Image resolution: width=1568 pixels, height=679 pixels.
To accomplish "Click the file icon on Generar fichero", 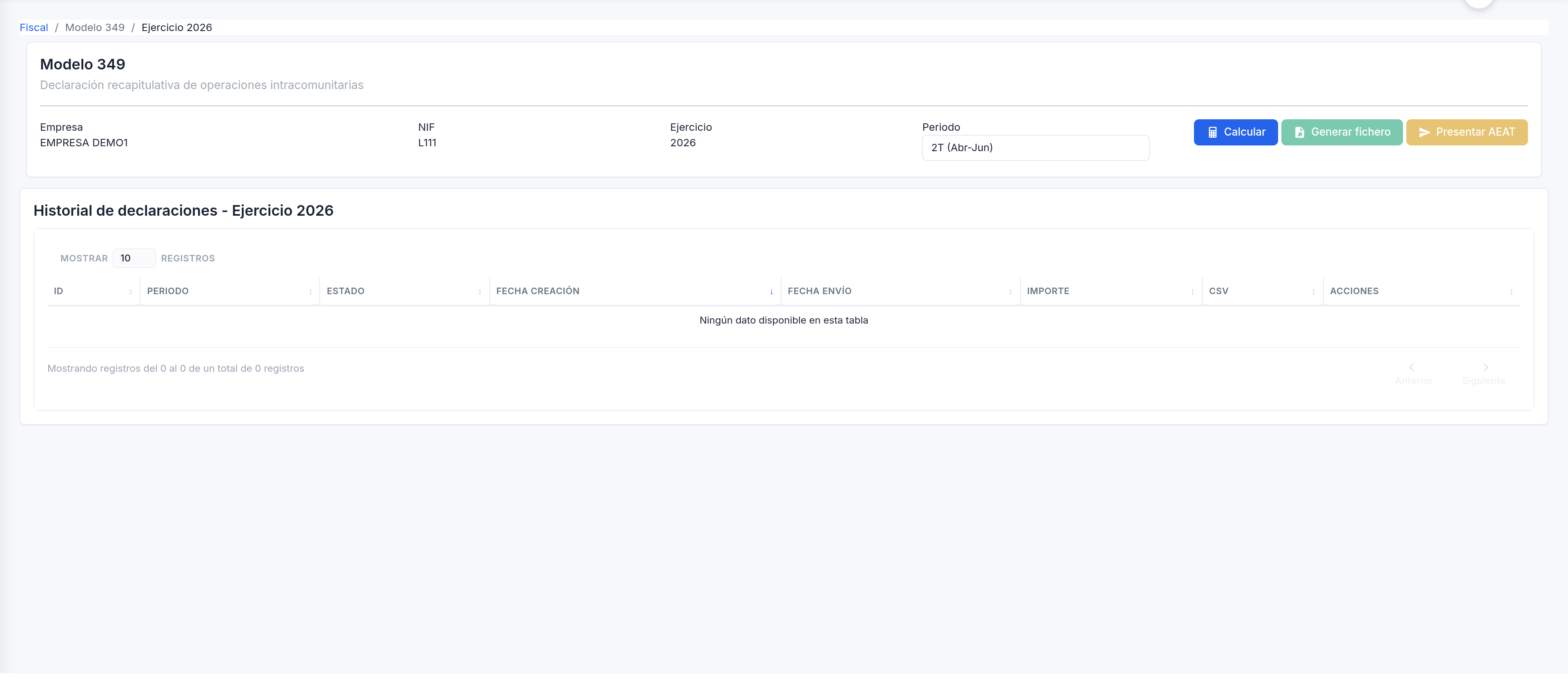I will tap(1300, 132).
